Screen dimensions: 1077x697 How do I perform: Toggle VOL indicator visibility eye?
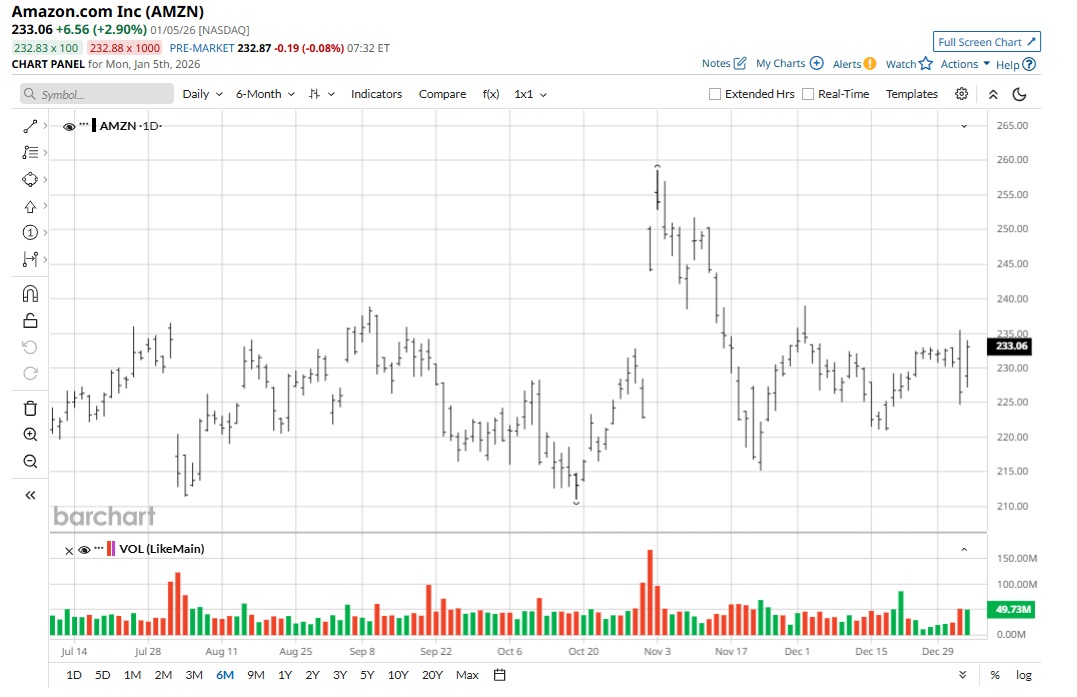point(84,549)
